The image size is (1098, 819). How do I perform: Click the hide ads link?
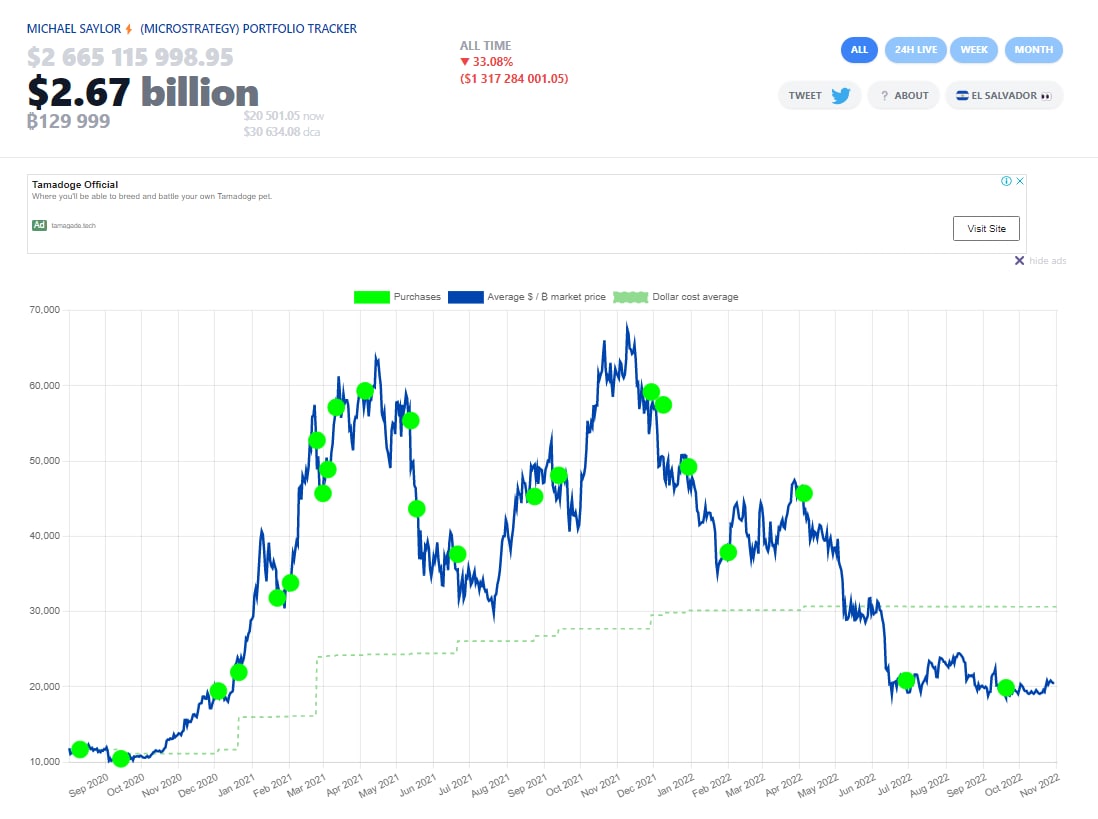point(1048,260)
